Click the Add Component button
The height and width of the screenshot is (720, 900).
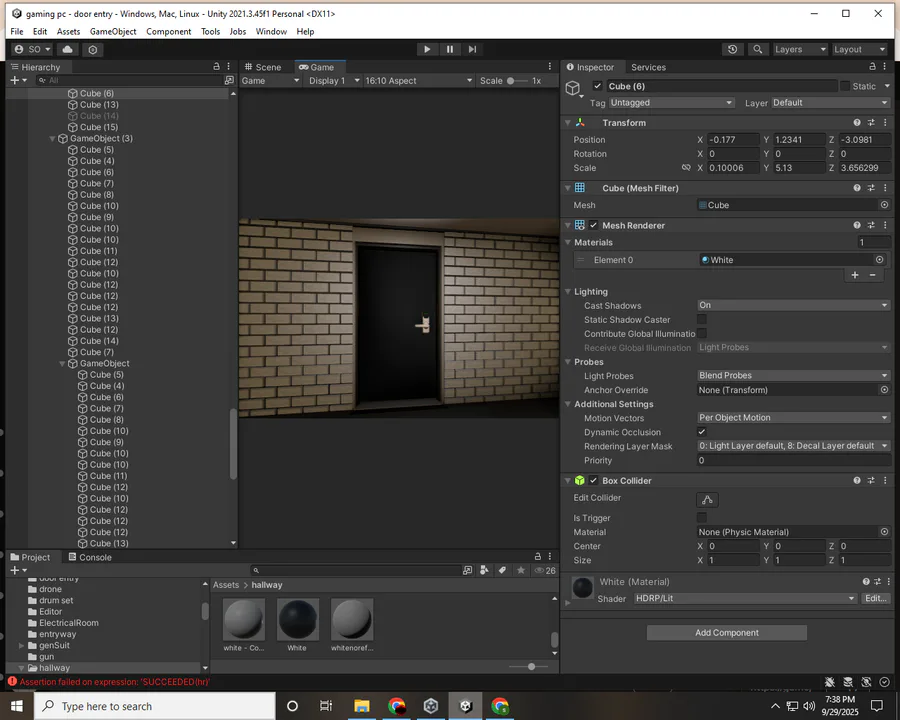727,632
